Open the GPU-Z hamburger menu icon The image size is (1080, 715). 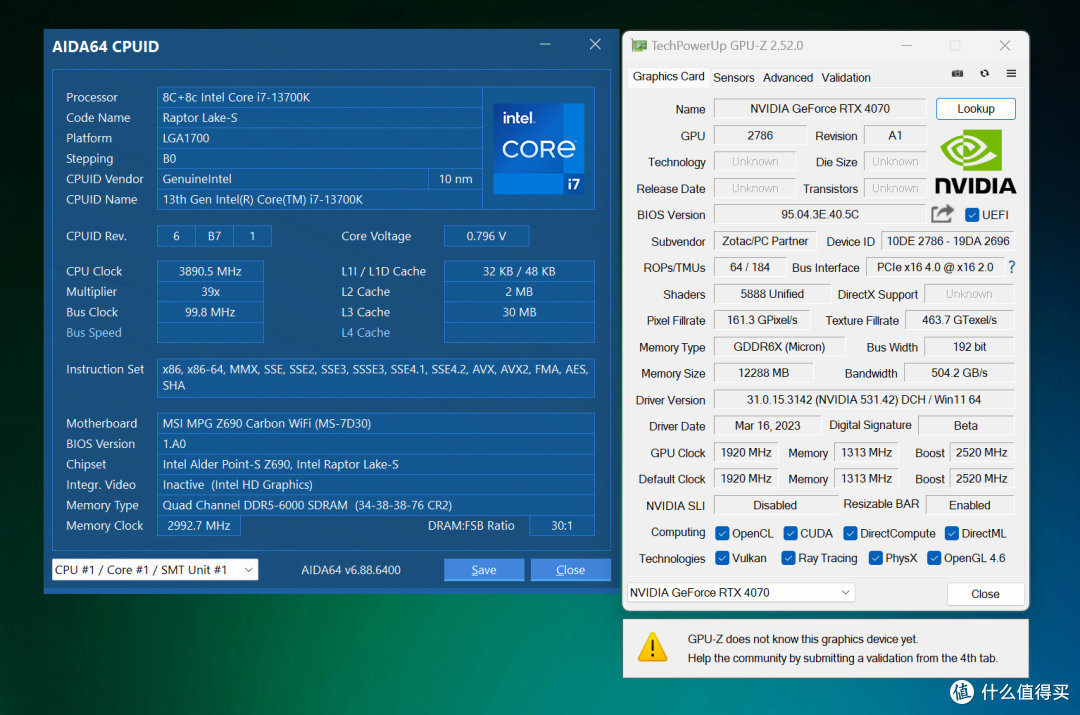tap(1011, 74)
